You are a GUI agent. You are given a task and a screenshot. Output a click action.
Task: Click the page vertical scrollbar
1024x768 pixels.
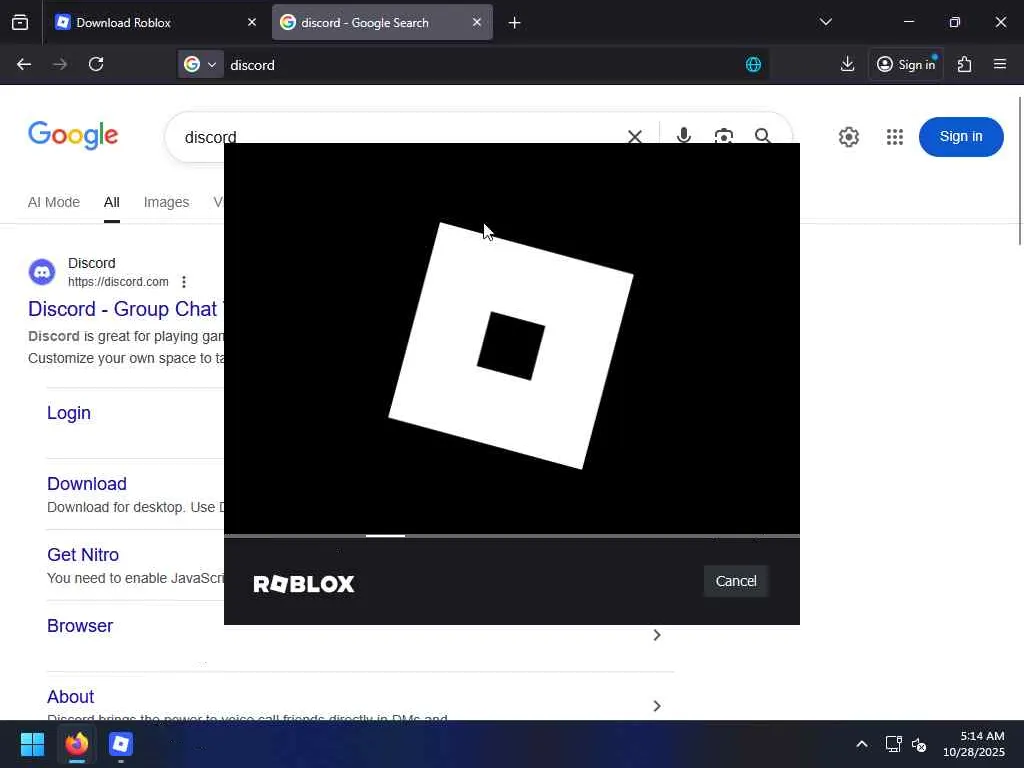1020,171
